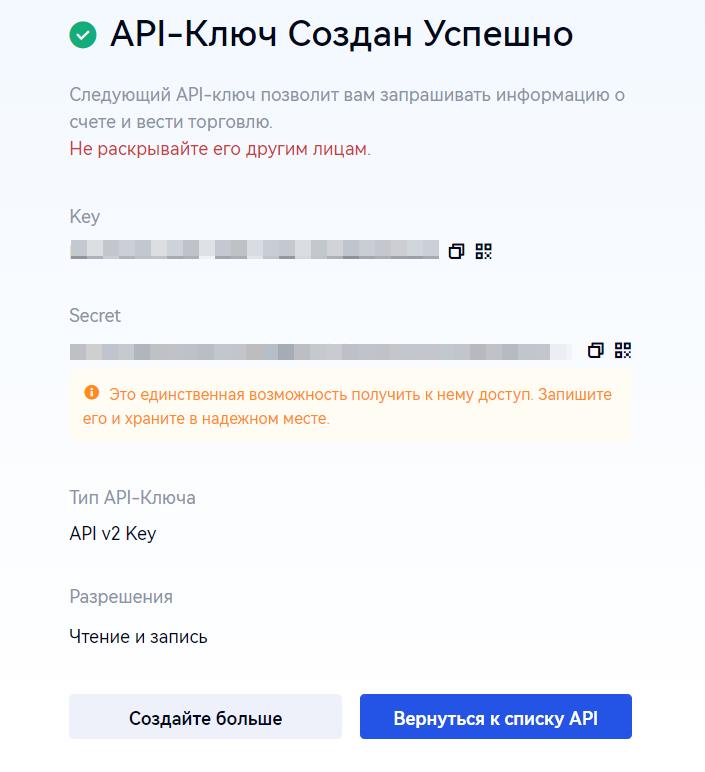Copy the API Key value
The height and width of the screenshot is (772, 705).
[x=456, y=251]
